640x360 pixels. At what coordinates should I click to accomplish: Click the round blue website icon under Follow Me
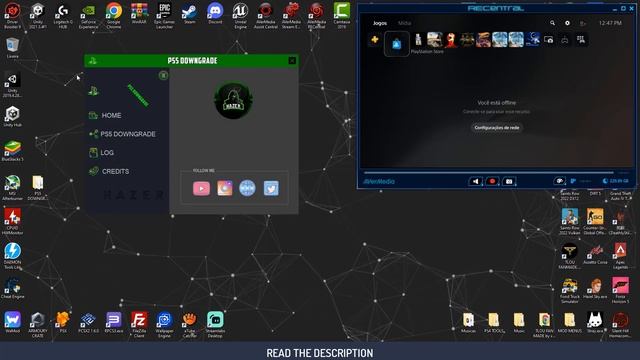[247, 188]
